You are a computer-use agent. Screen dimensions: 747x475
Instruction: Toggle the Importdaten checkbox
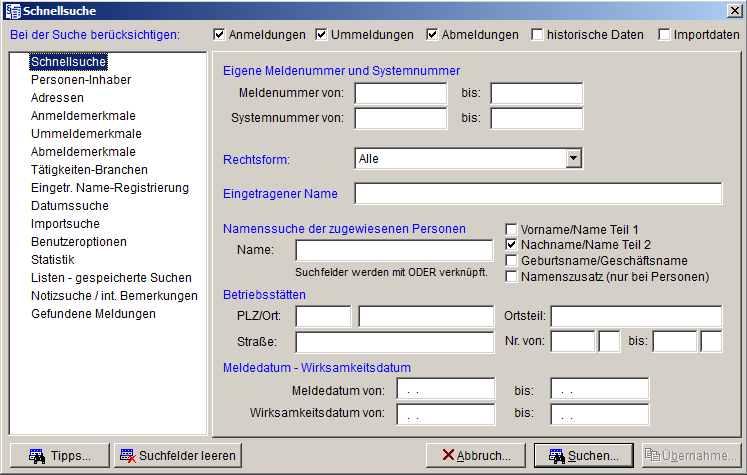tap(665, 35)
